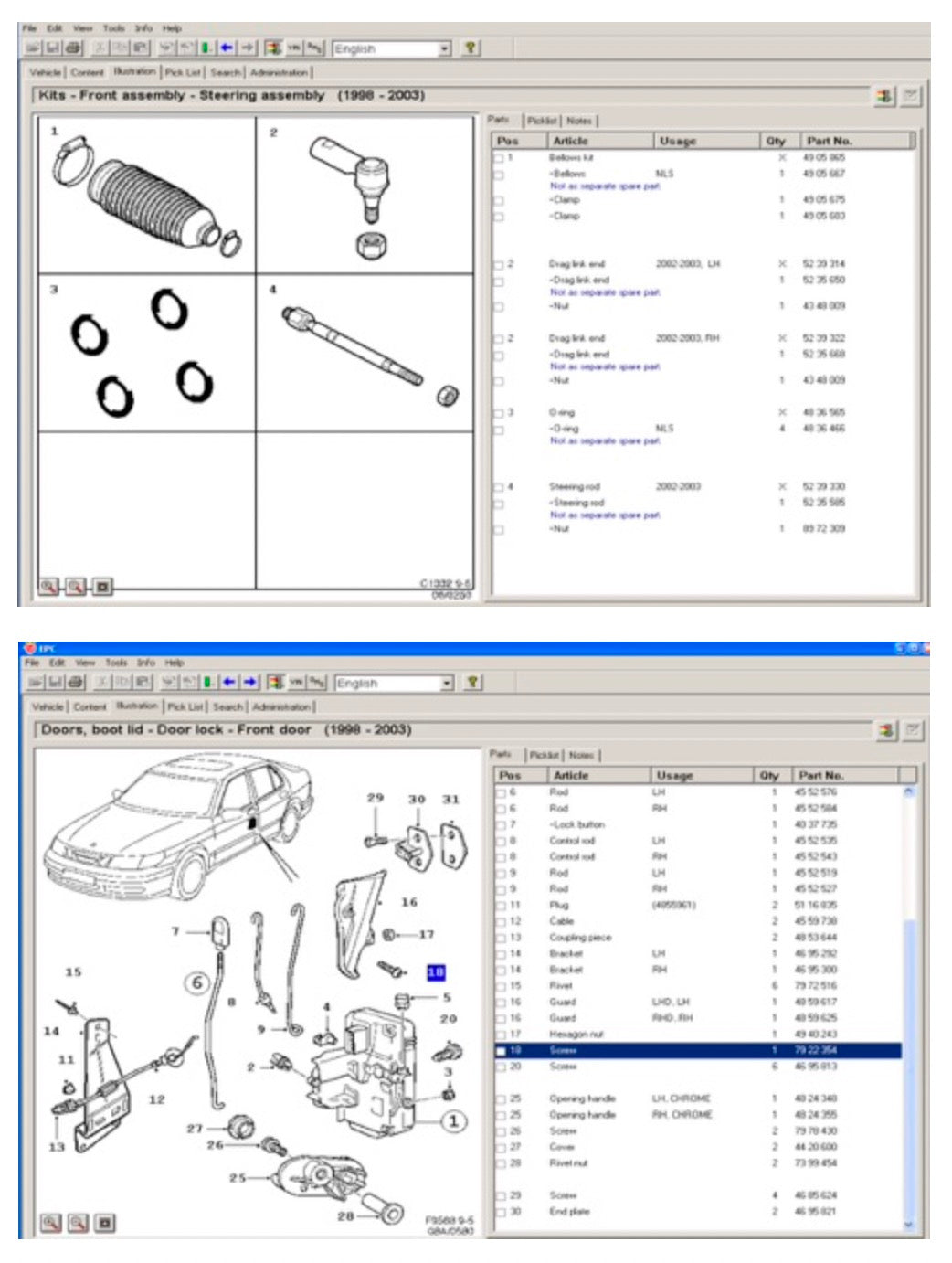Click the cut icon in Steering assembly window toolbar
This screenshot has height=1263, width=952.
(100, 48)
